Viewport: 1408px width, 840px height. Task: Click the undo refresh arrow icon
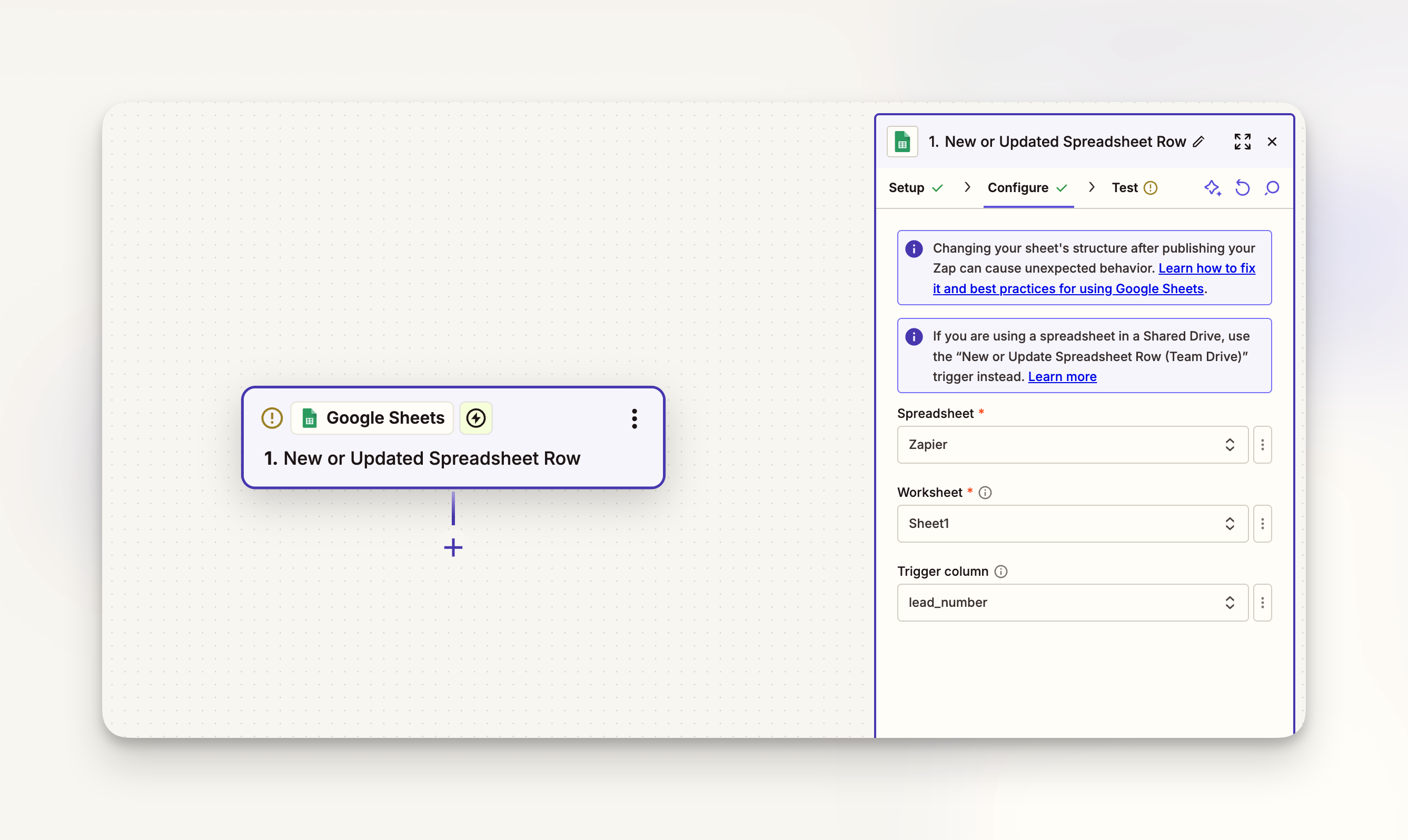pyautogui.click(x=1242, y=188)
